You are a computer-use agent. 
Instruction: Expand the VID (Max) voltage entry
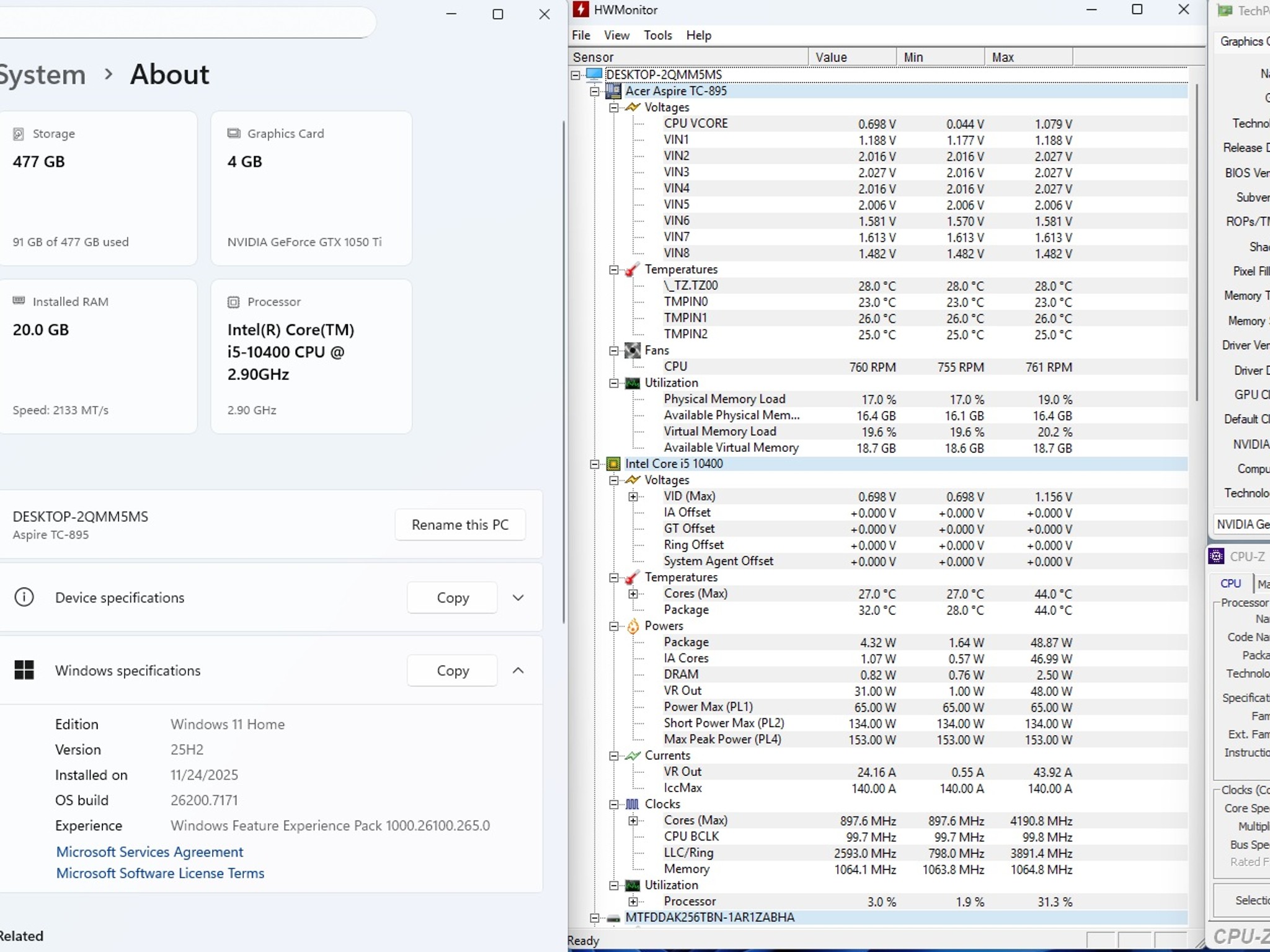point(633,496)
